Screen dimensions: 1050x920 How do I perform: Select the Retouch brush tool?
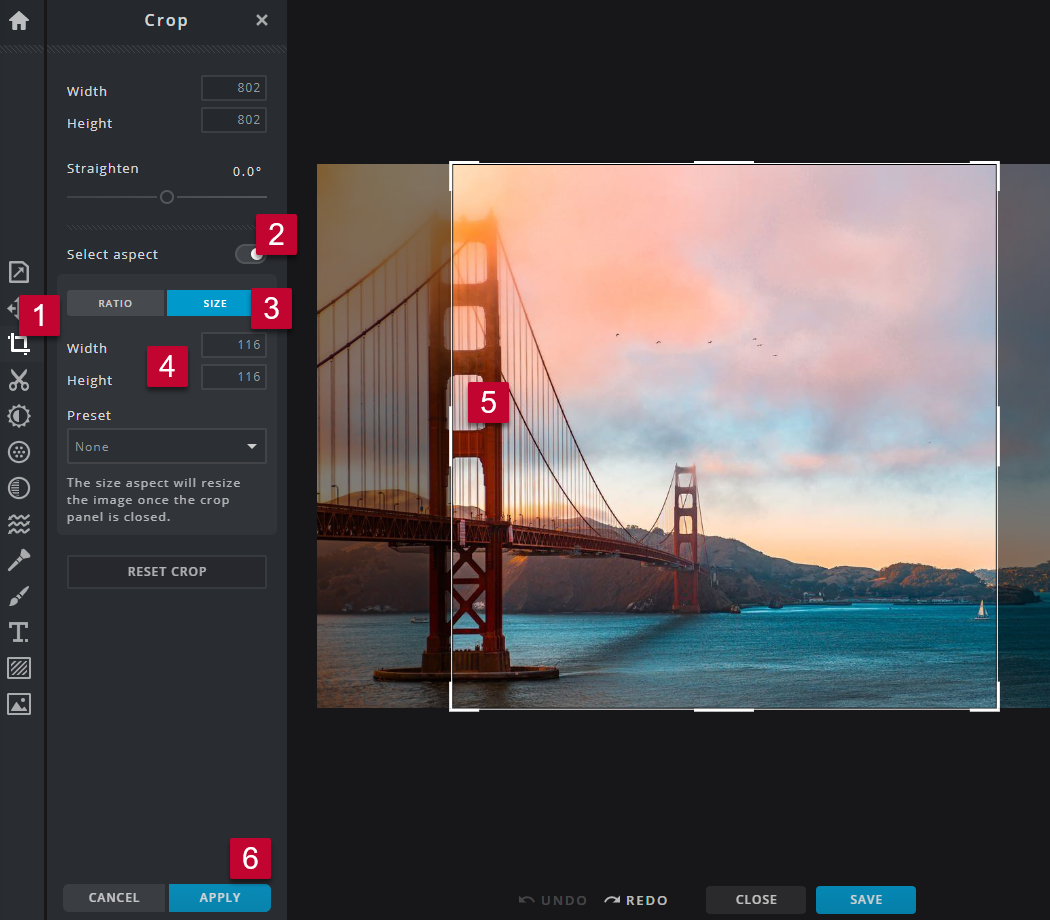[x=20, y=560]
